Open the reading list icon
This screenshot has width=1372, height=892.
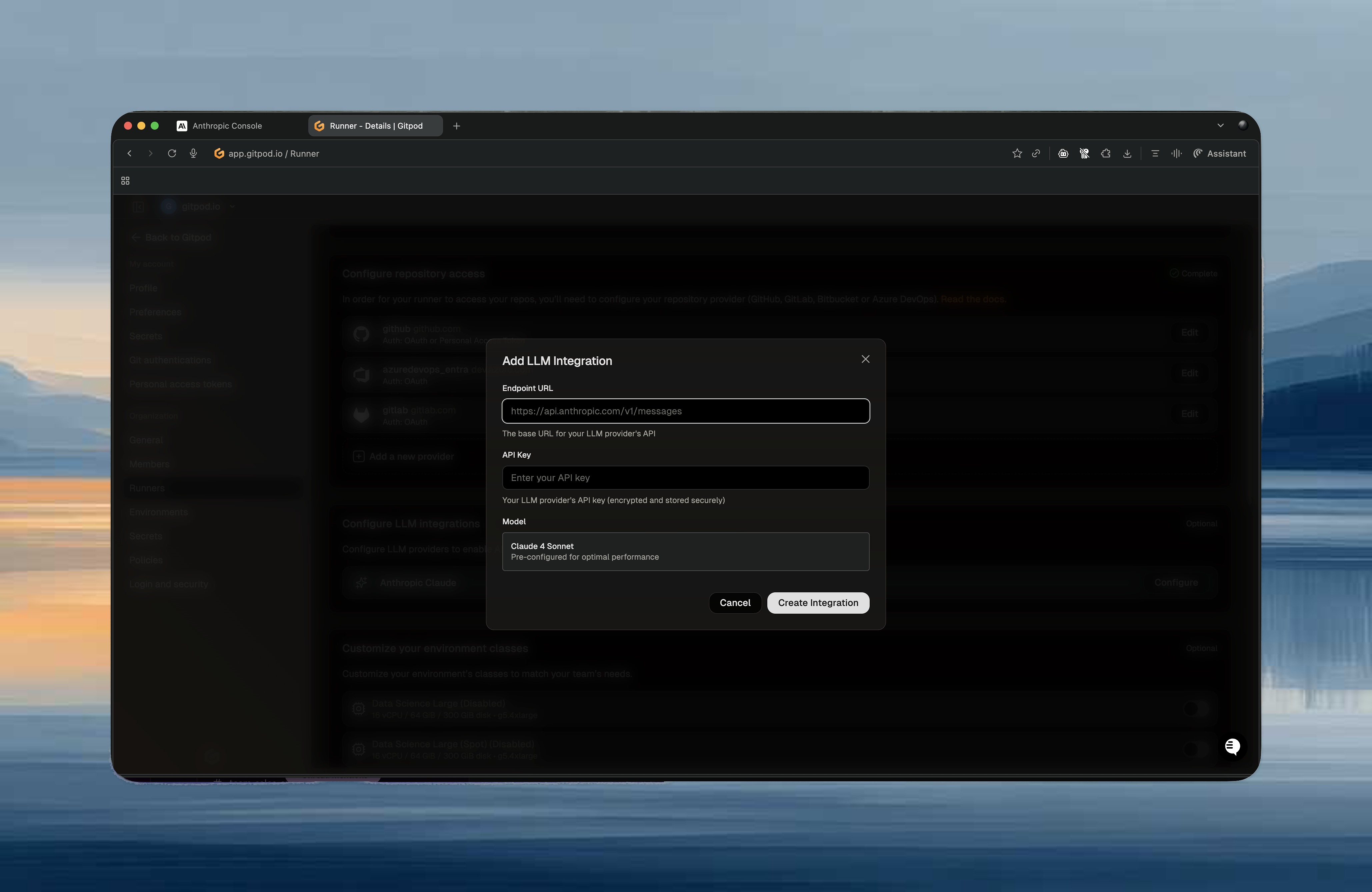pos(1155,153)
